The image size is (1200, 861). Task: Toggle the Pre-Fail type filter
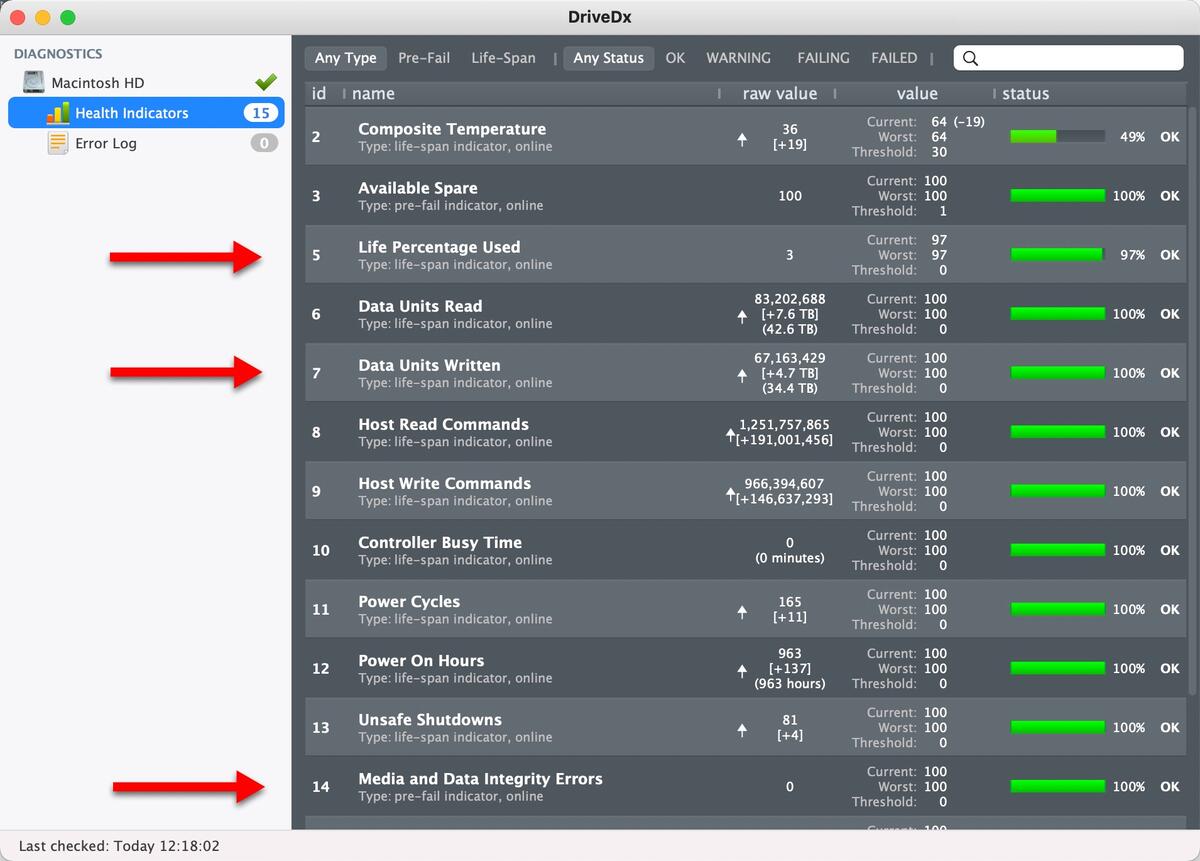[x=424, y=58]
